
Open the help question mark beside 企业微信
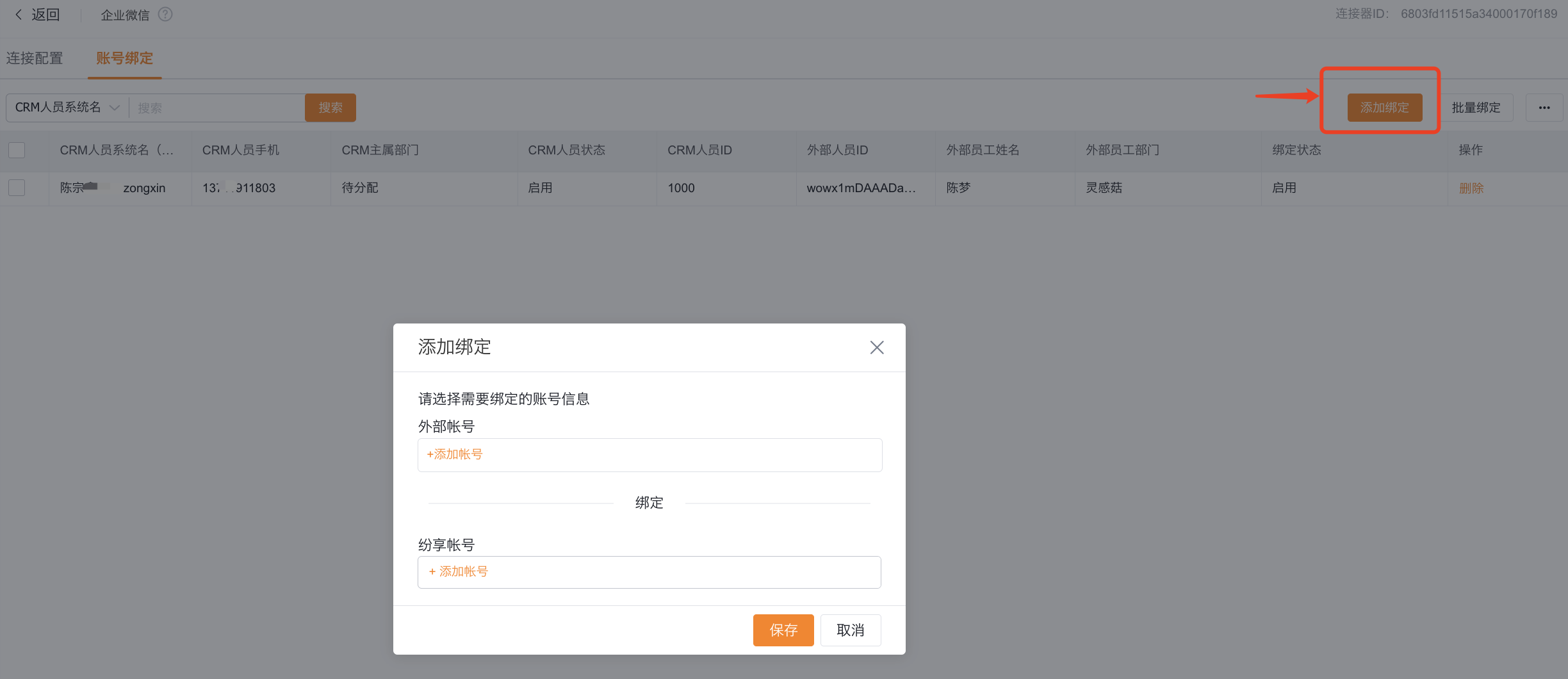click(165, 14)
